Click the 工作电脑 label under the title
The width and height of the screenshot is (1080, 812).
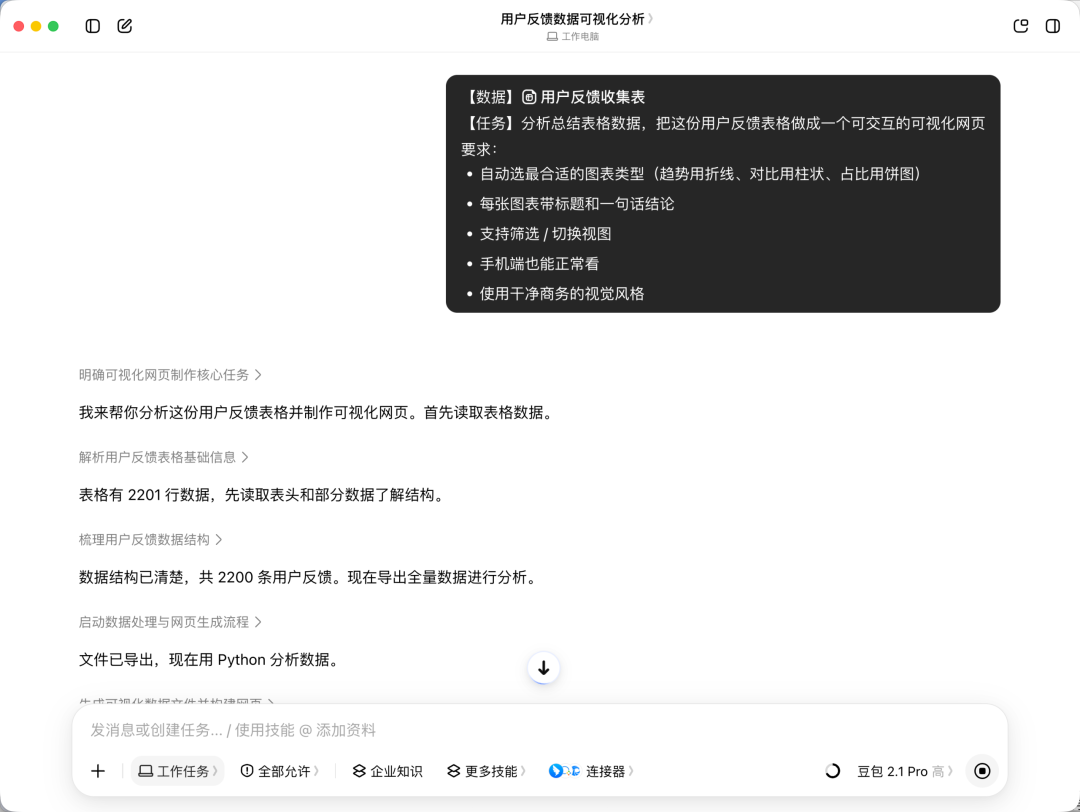pyautogui.click(x=573, y=37)
